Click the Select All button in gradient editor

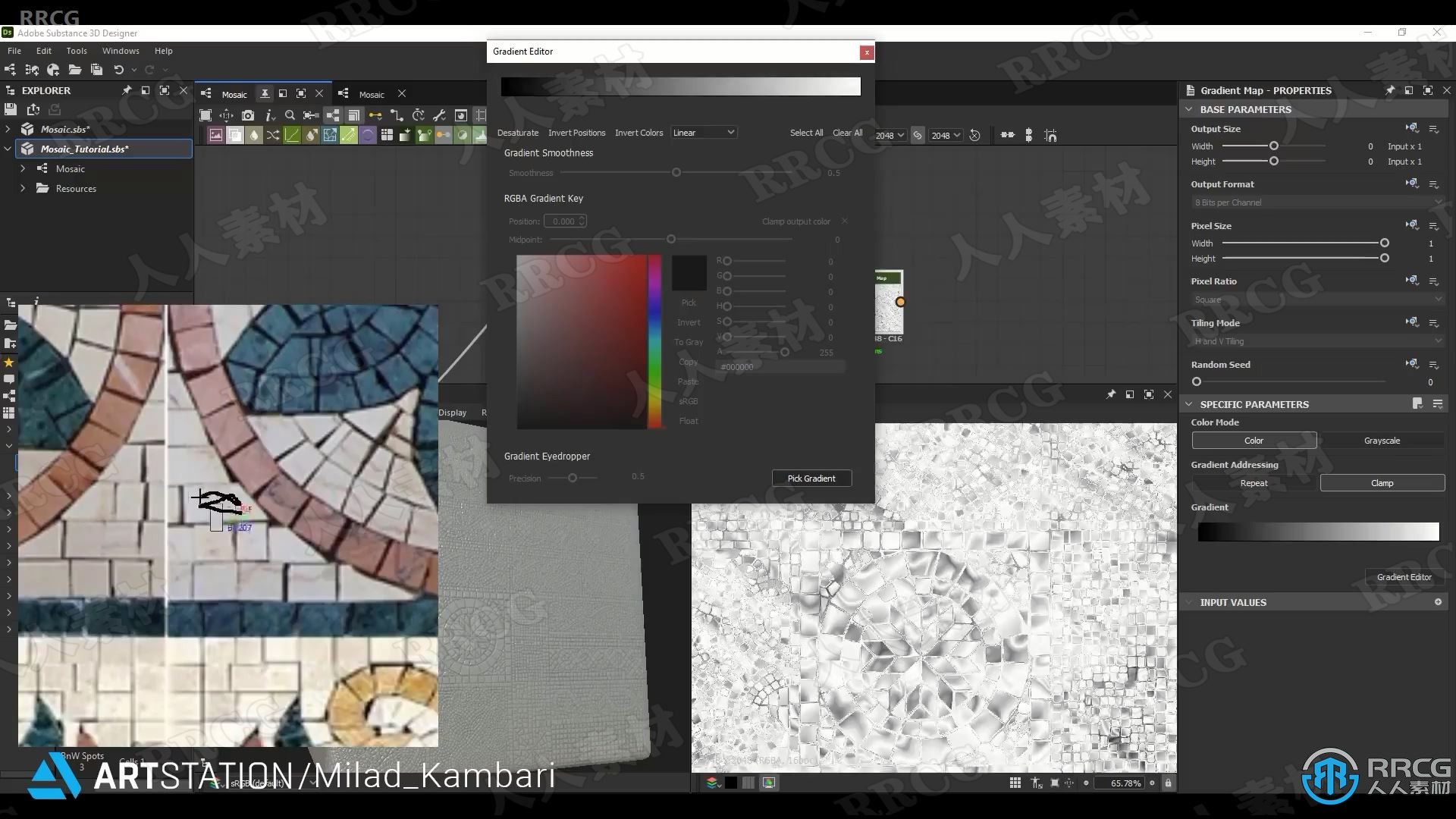pyautogui.click(x=805, y=132)
